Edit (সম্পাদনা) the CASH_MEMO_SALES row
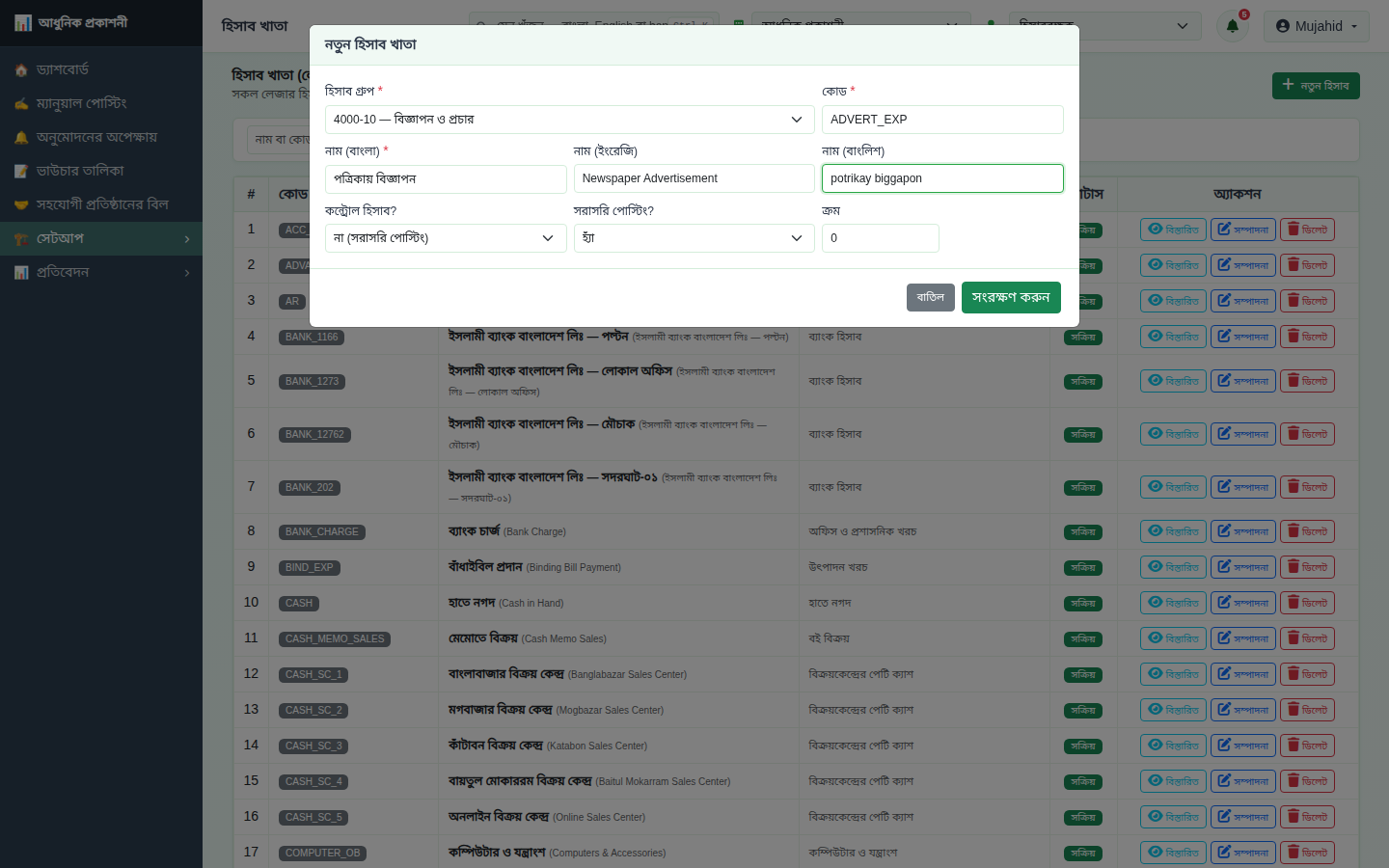1389x868 pixels. [x=1243, y=638]
